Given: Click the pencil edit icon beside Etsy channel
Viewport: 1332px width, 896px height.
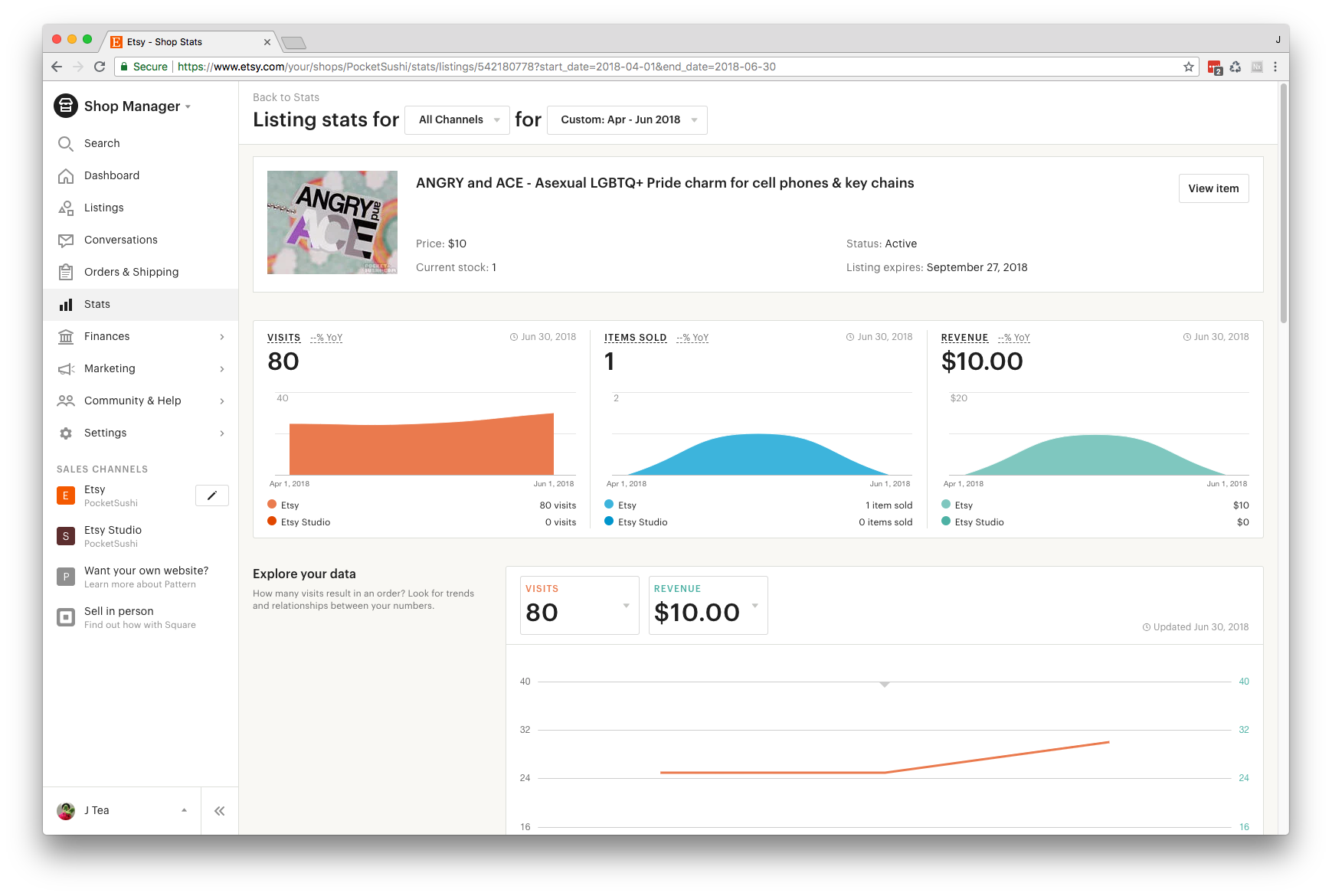Looking at the screenshot, I should [212, 495].
